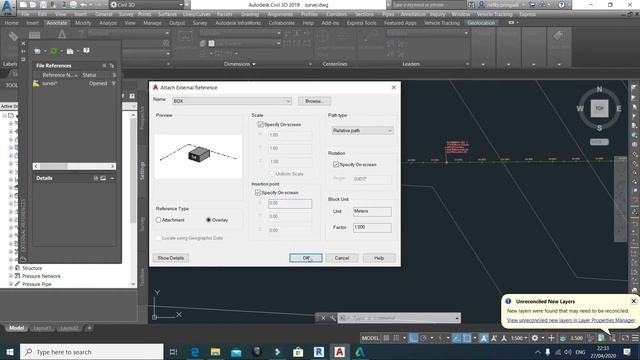The width and height of the screenshot is (640, 360).
Task: Open the Annotate ribbon tab
Action: point(57,23)
